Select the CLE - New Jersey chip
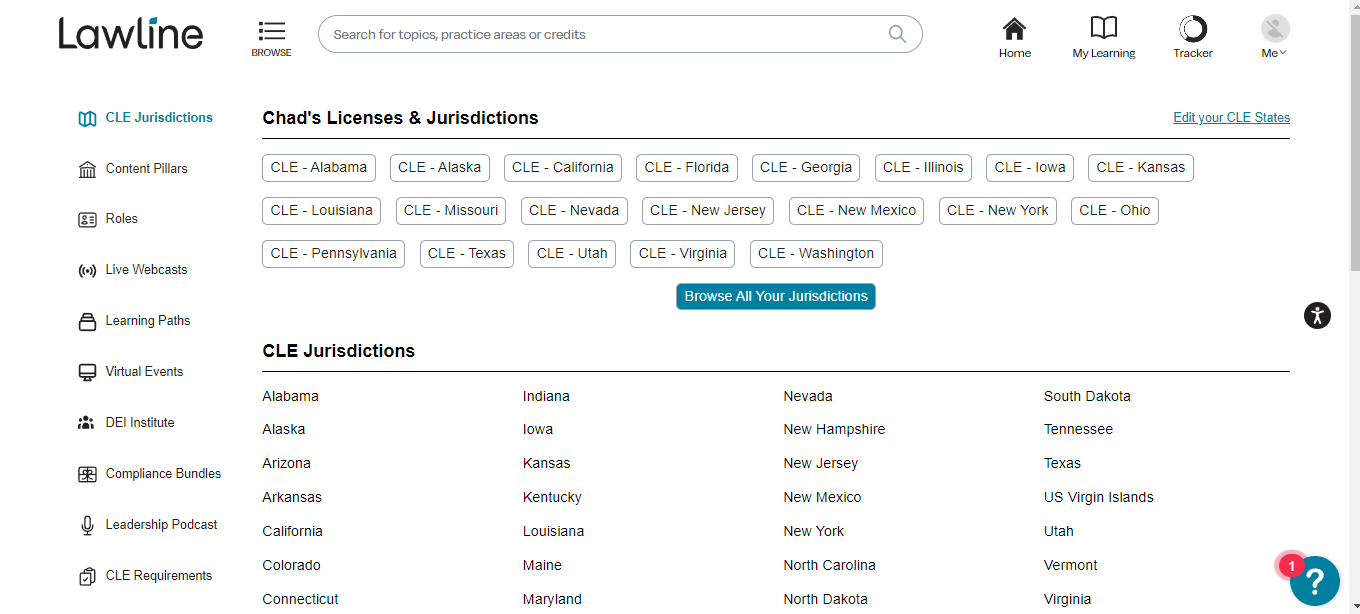1360x614 pixels. 708,211
